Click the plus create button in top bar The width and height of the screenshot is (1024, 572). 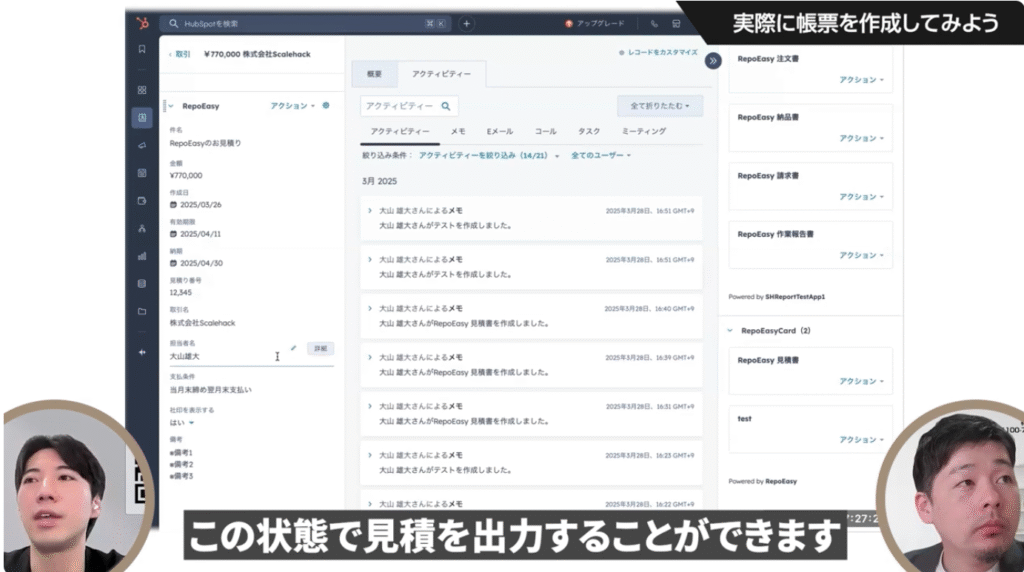(x=466, y=24)
